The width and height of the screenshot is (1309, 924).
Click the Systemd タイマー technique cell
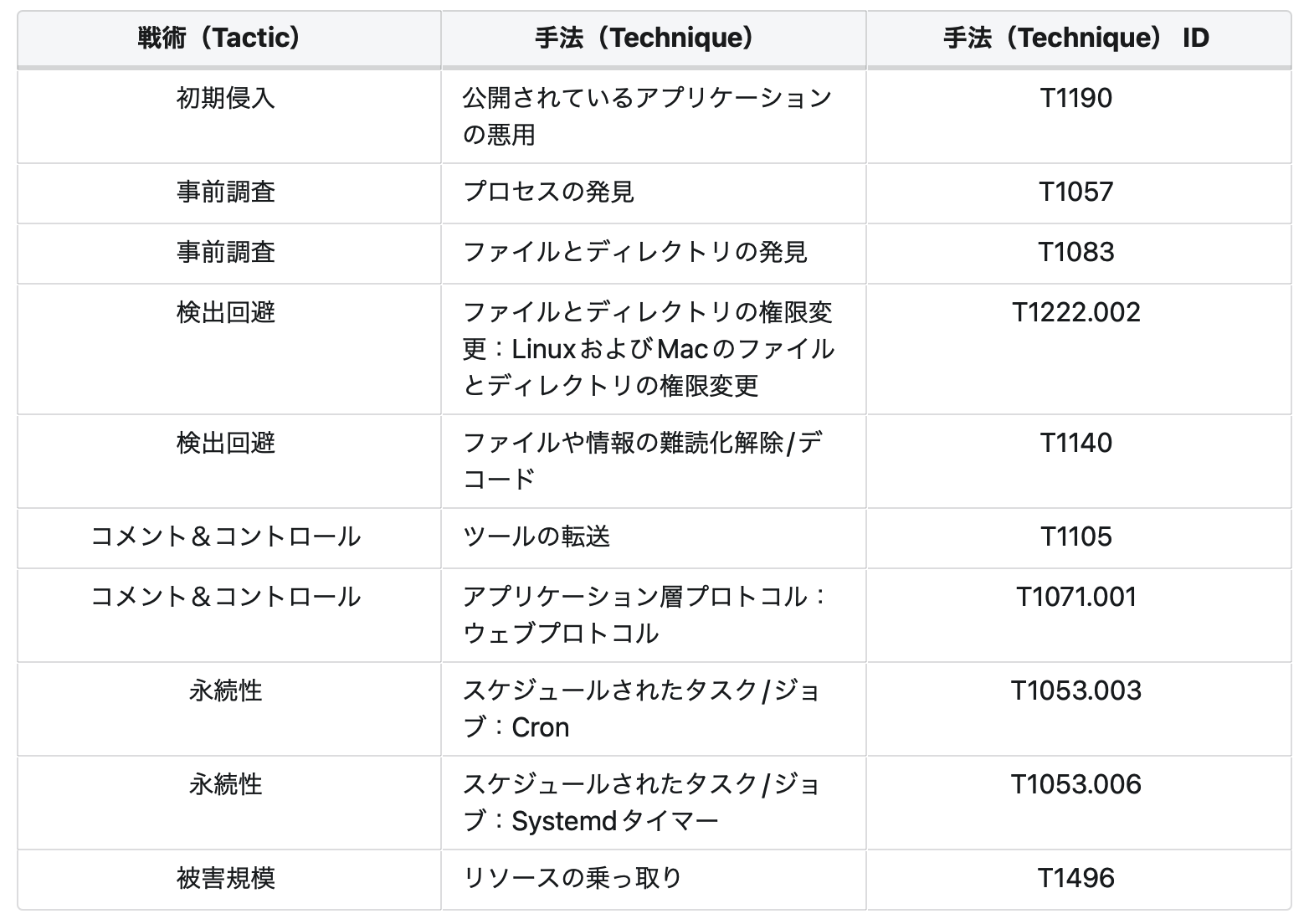[x=641, y=803]
